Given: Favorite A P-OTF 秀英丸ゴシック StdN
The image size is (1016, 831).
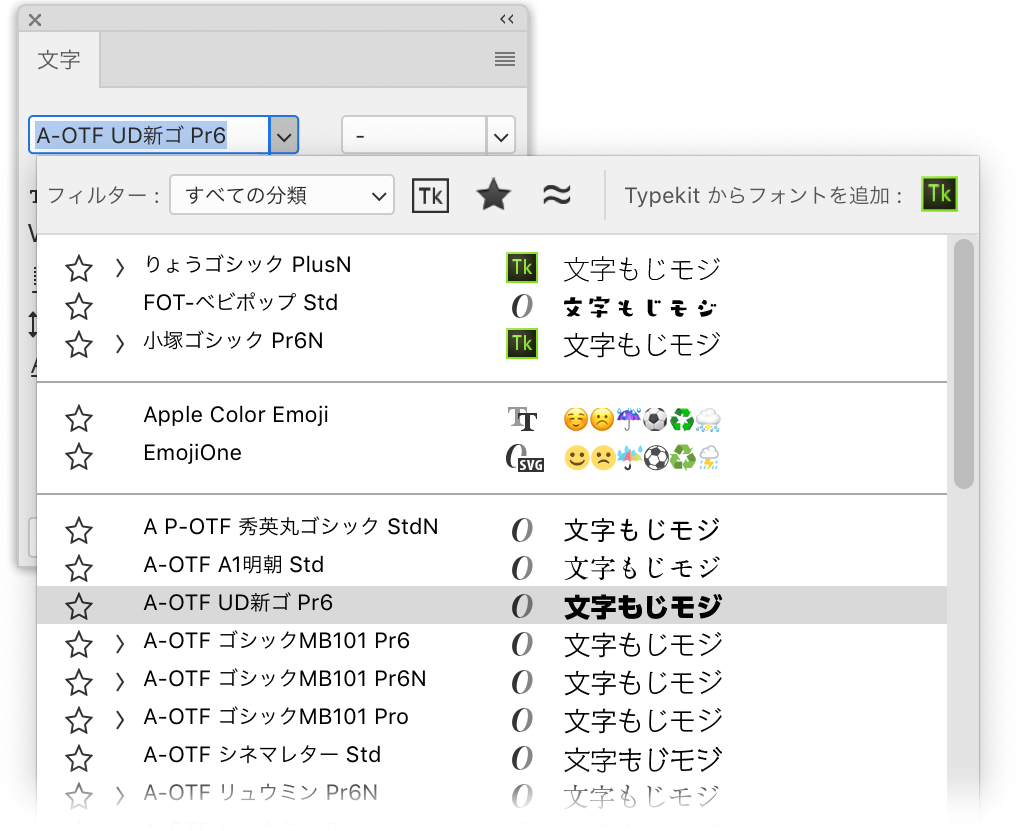Looking at the screenshot, I should (79, 531).
